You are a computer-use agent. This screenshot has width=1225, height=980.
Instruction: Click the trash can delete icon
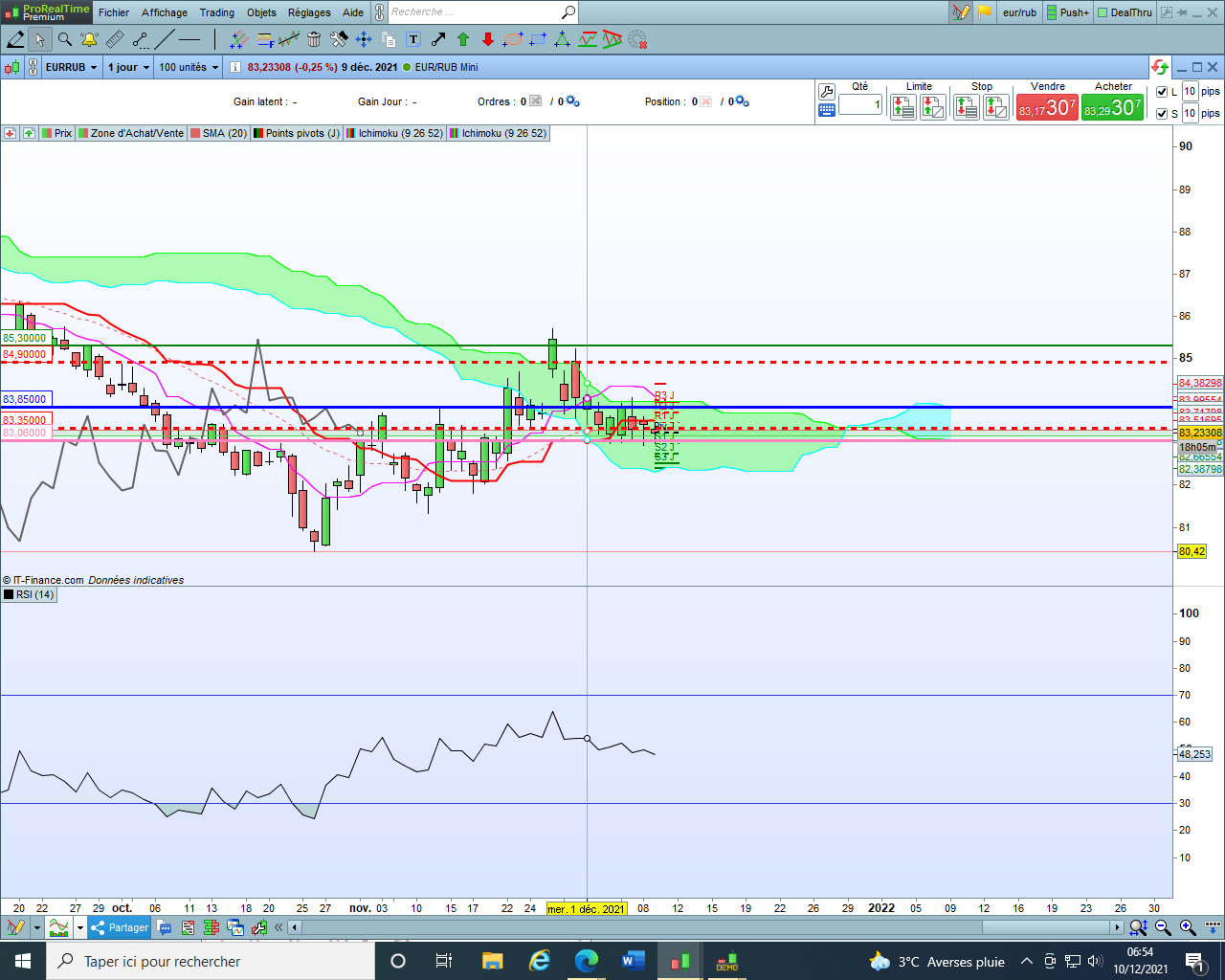314,39
